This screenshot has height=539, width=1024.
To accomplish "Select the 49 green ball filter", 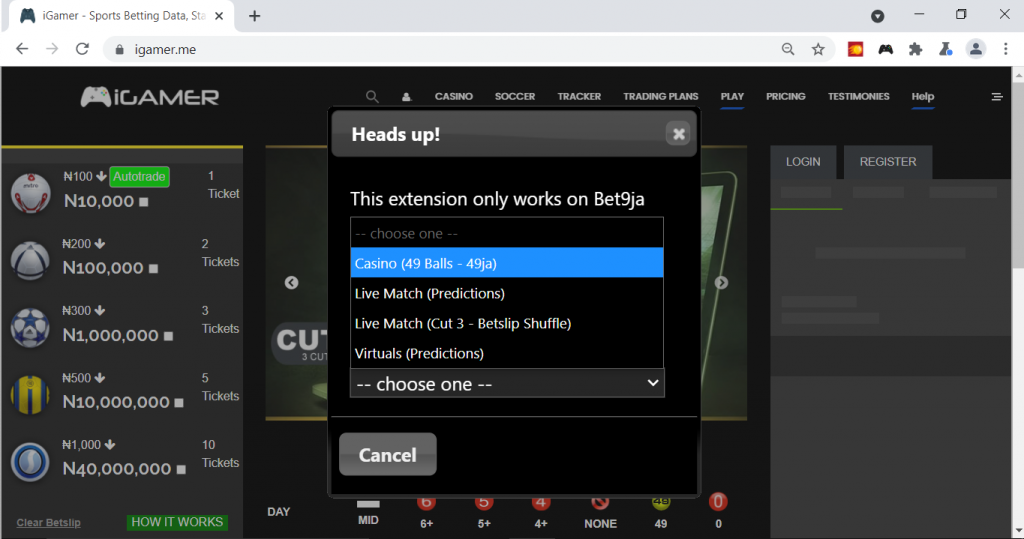I will pos(661,504).
